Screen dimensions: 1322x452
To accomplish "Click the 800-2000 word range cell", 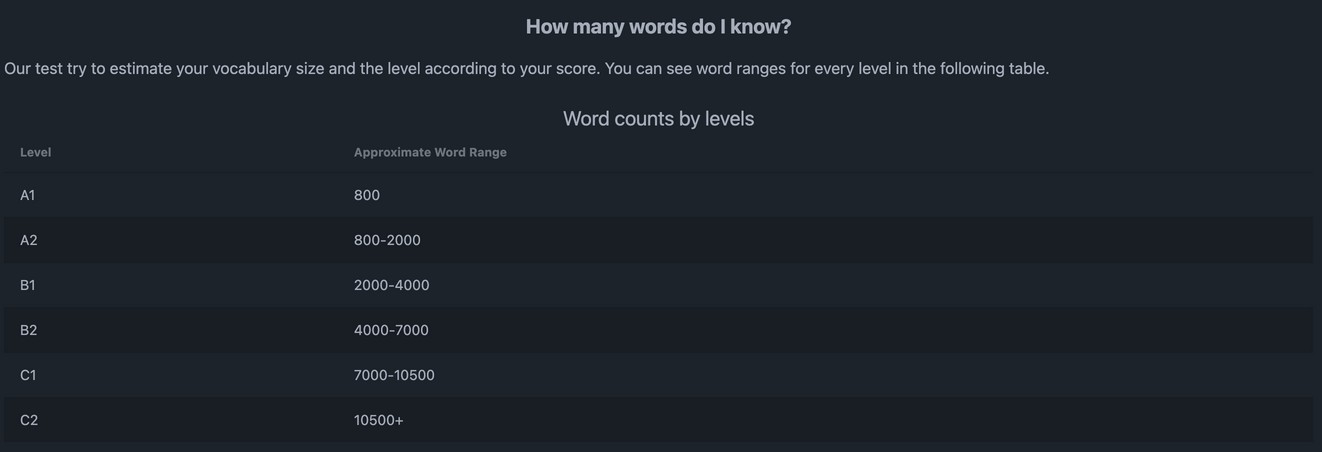I will click(387, 240).
